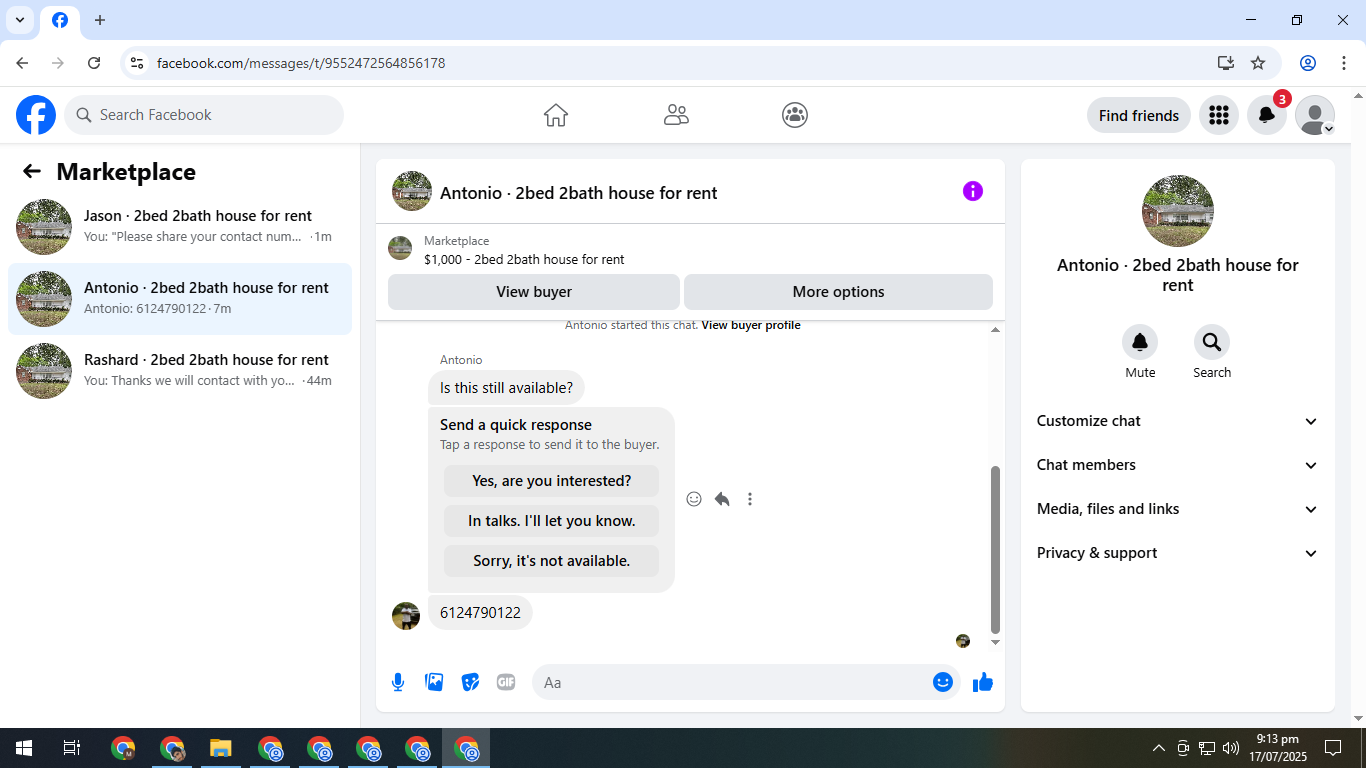The image size is (1366, 768).
Task: React to the message with smiley icon
Action: pyautogui.click(x=694, y=499)
